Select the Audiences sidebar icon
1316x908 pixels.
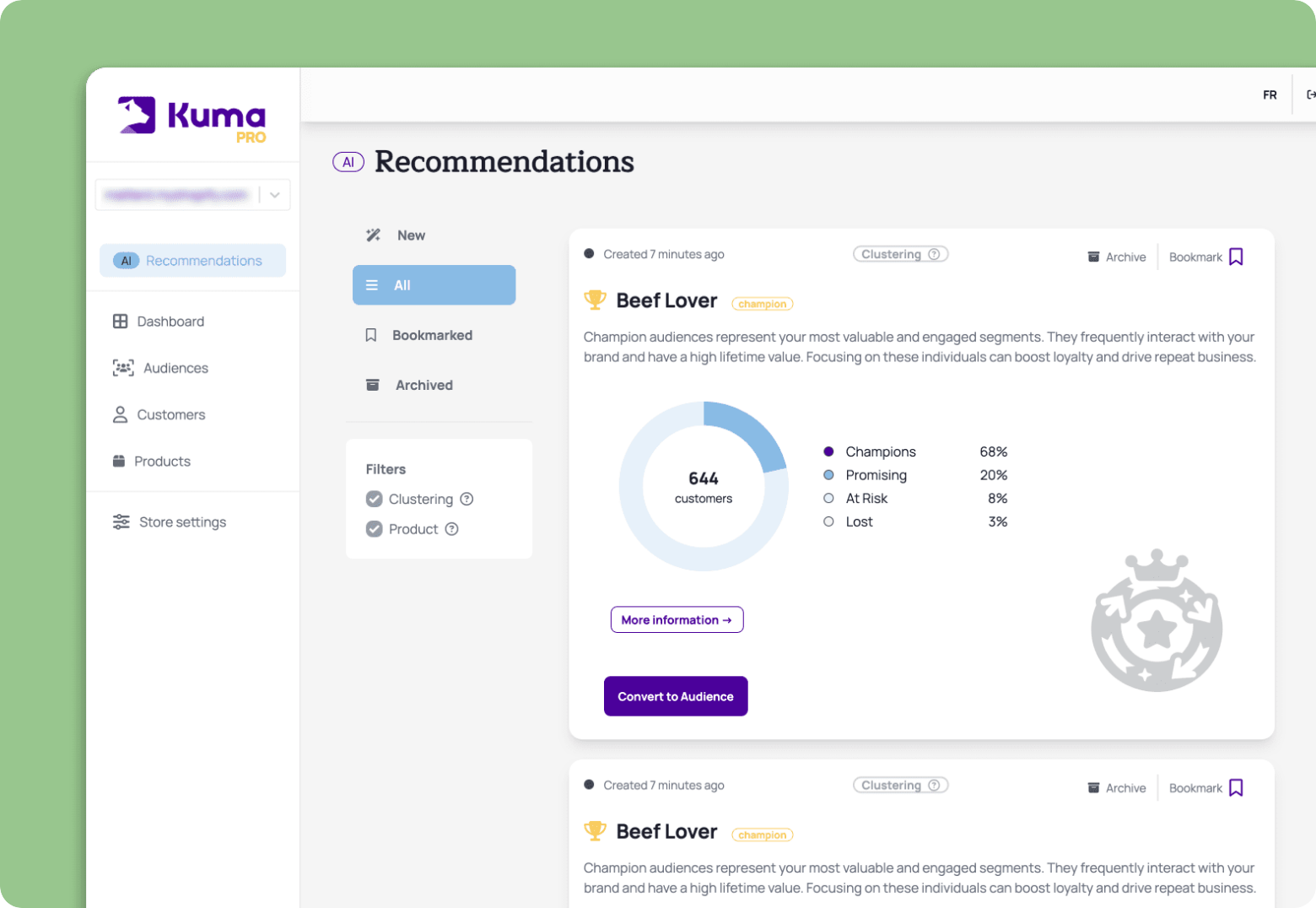[123, 367]
